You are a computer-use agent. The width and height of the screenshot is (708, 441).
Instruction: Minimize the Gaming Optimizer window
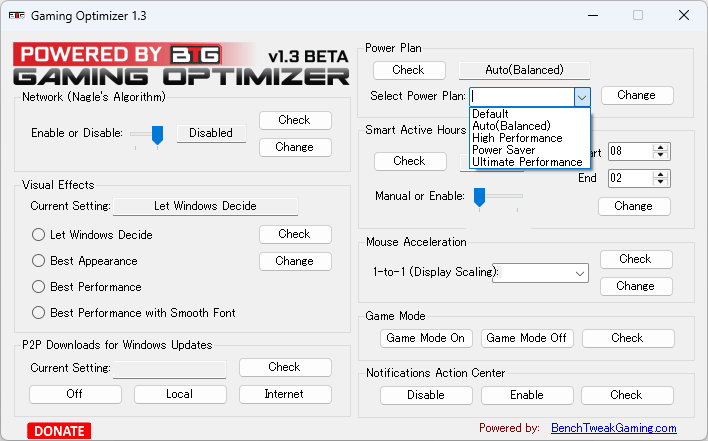click(593, 15)
